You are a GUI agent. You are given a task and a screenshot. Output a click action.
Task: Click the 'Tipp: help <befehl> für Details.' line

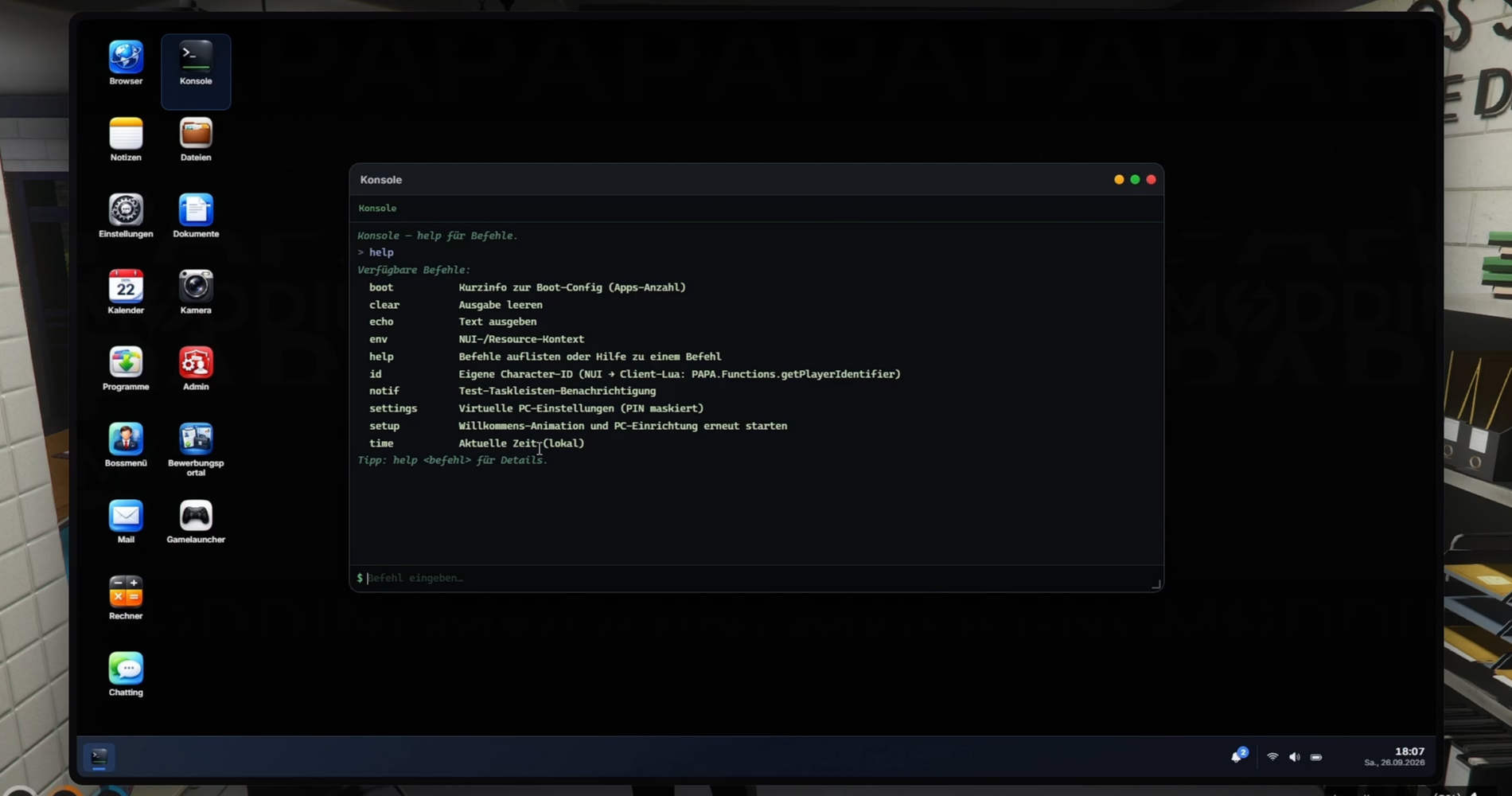click(453, 460)
